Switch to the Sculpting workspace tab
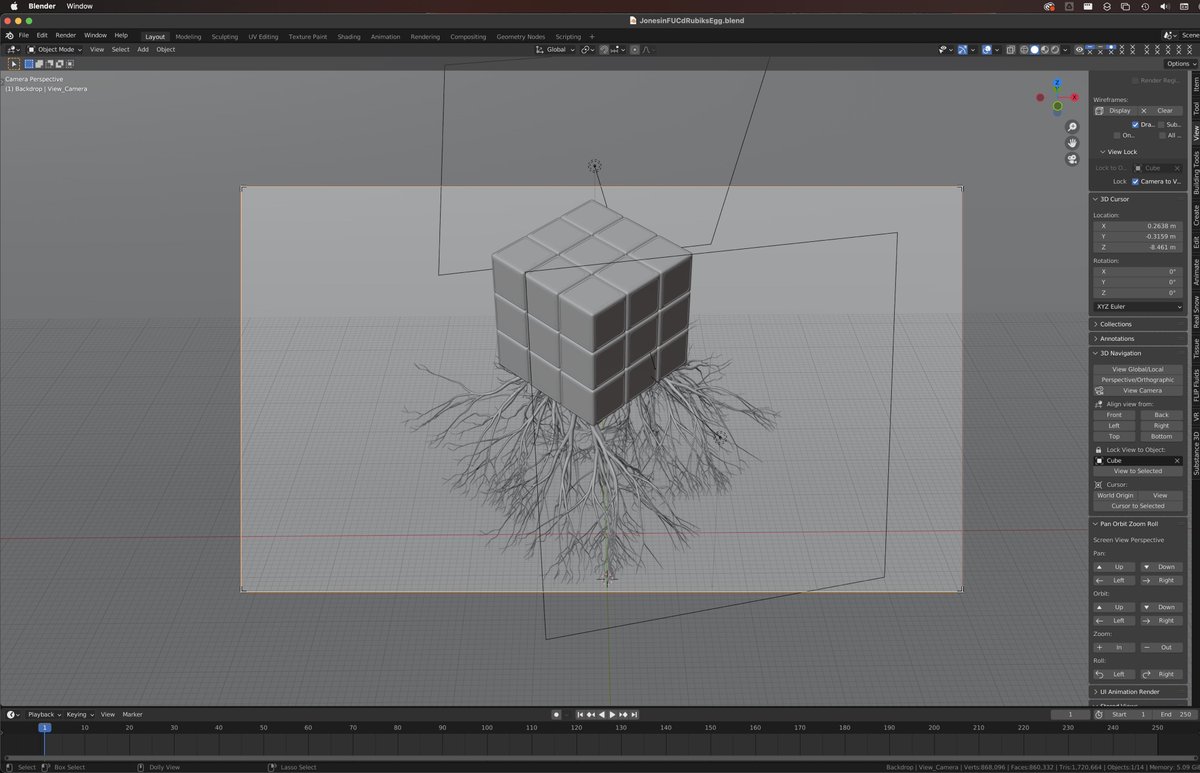The width and height of the screenshot is (1200, 773). click(x=225, y=37)
